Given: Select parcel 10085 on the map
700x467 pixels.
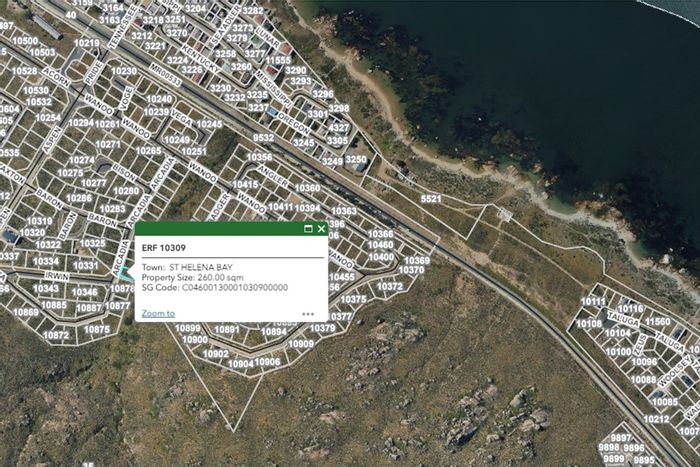Looking at the screenshot, I should pyautogui.click(x=664, y=401).
